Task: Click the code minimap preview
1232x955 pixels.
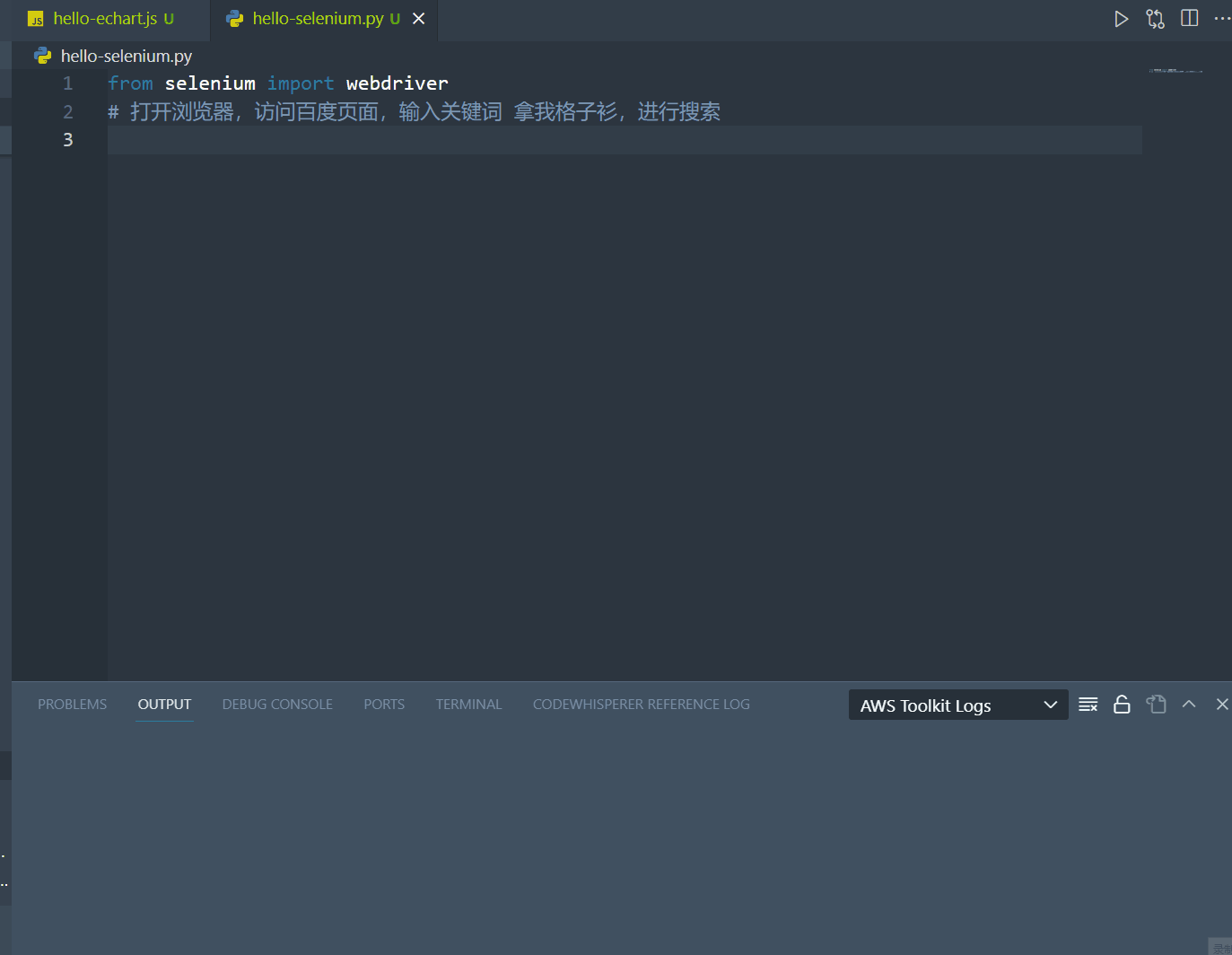Action: (x=1175, y=71)
